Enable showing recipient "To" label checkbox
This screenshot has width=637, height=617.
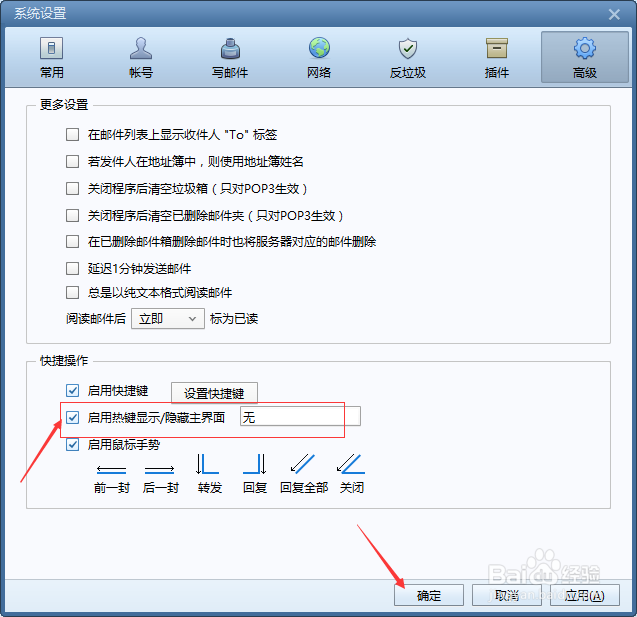(x=72, y=134)
